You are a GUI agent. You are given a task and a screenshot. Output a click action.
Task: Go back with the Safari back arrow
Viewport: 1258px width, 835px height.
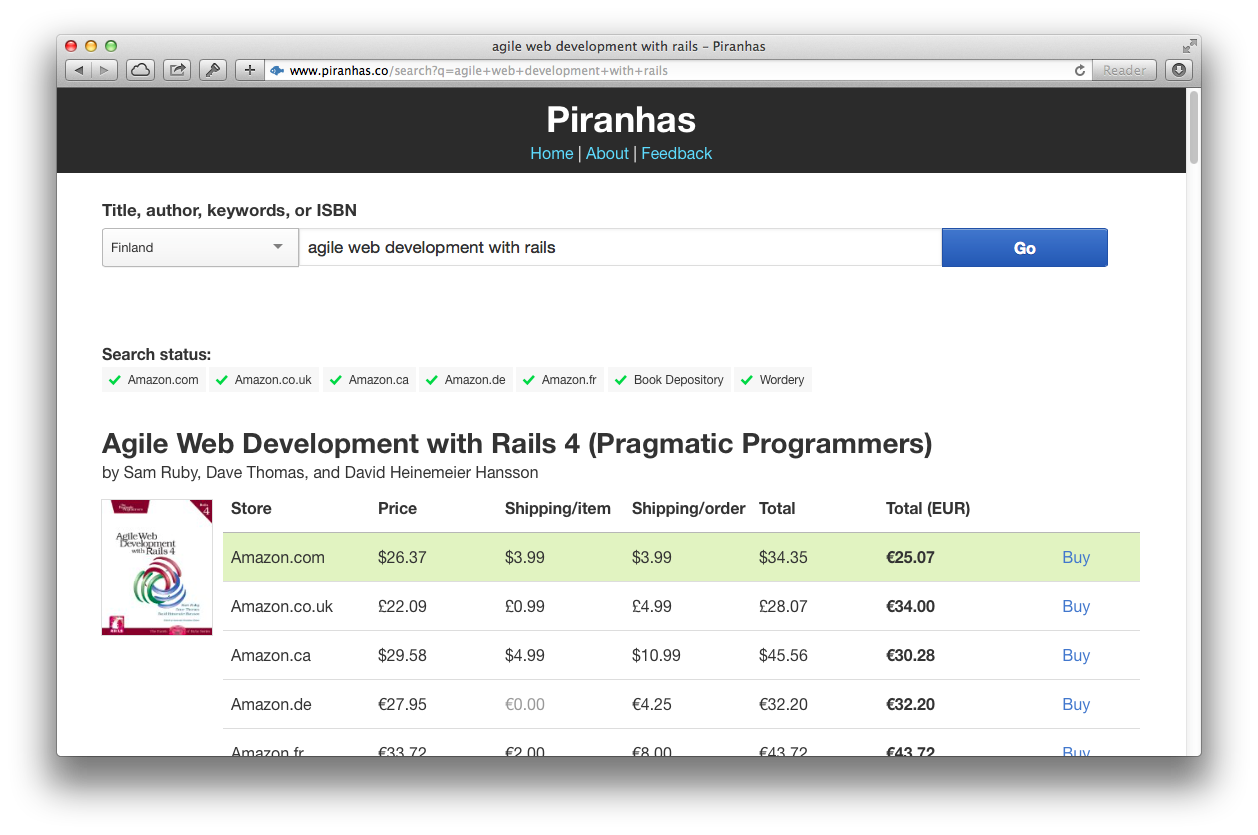click(x=79, y=70)
